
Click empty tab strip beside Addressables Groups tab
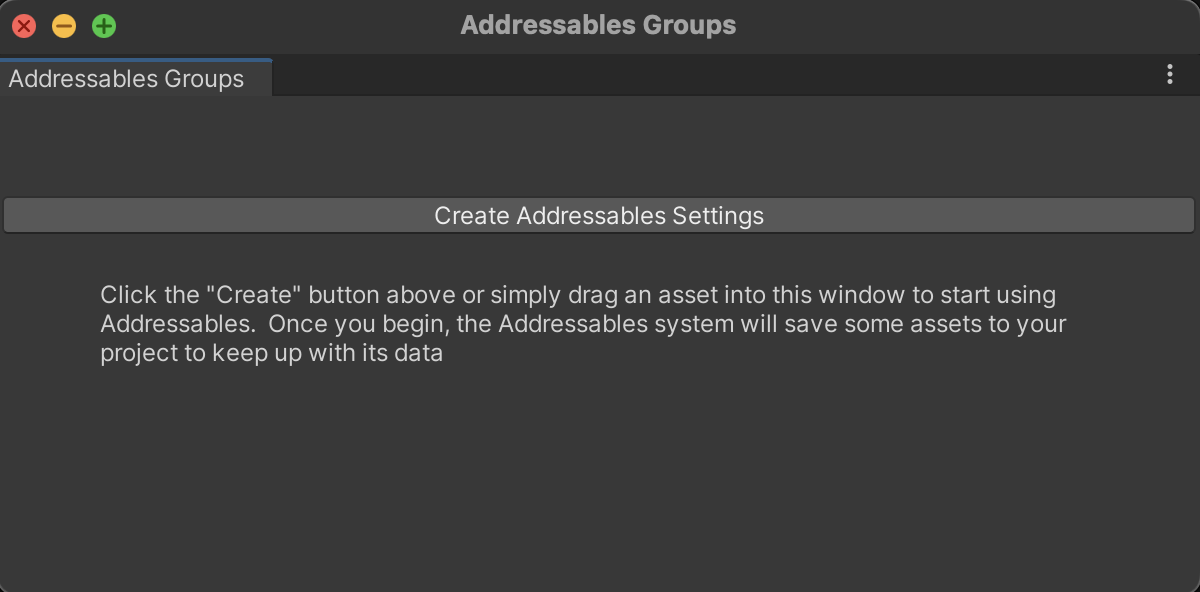pos(700,76)
